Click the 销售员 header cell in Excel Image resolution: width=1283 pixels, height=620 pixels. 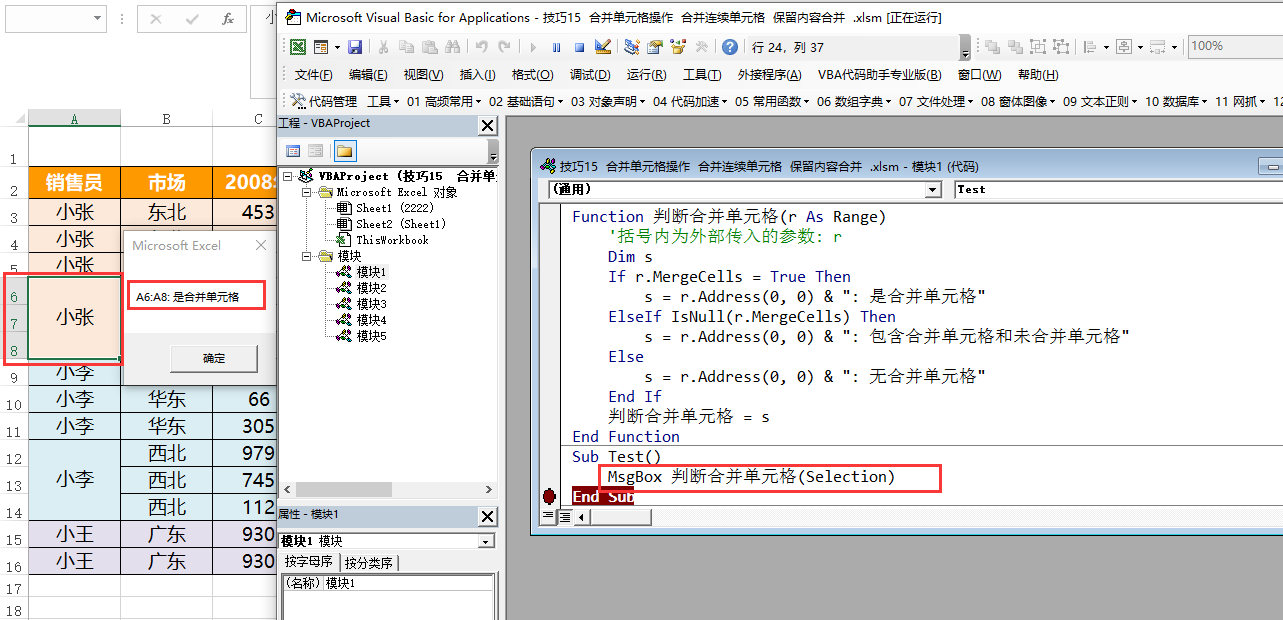pos(75,183)
